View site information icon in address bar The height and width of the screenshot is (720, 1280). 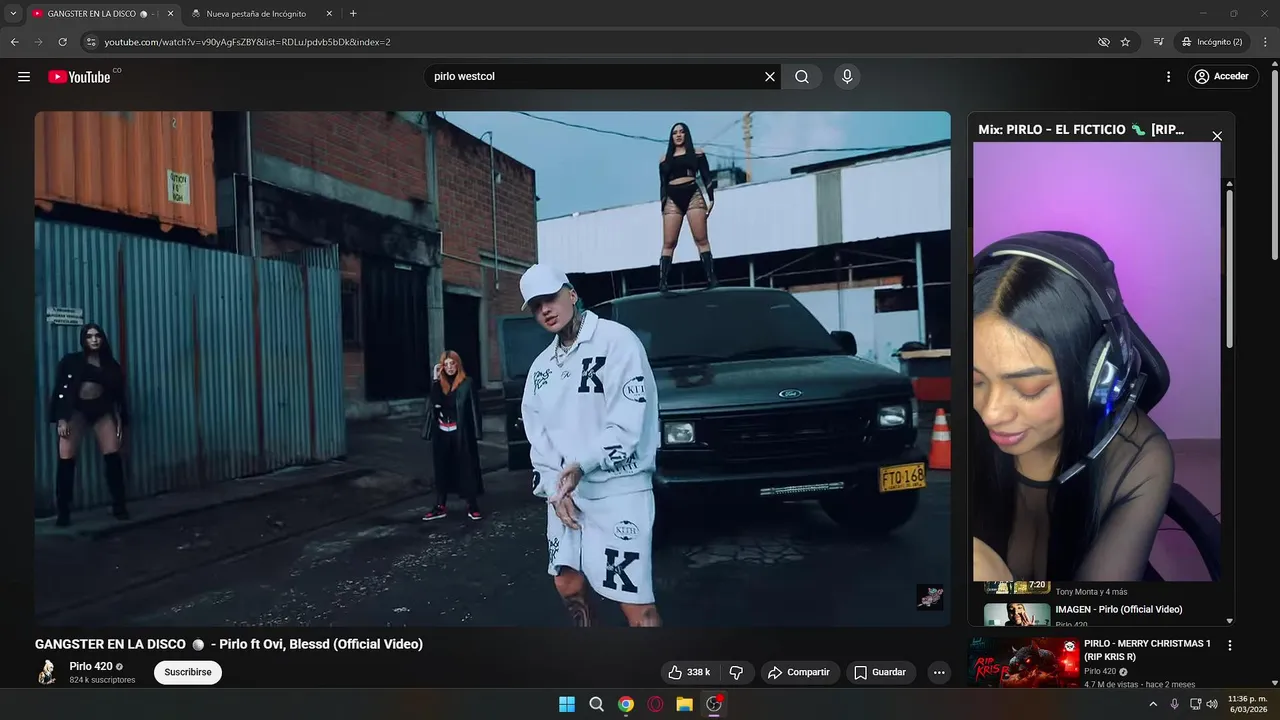pos(91,42)
